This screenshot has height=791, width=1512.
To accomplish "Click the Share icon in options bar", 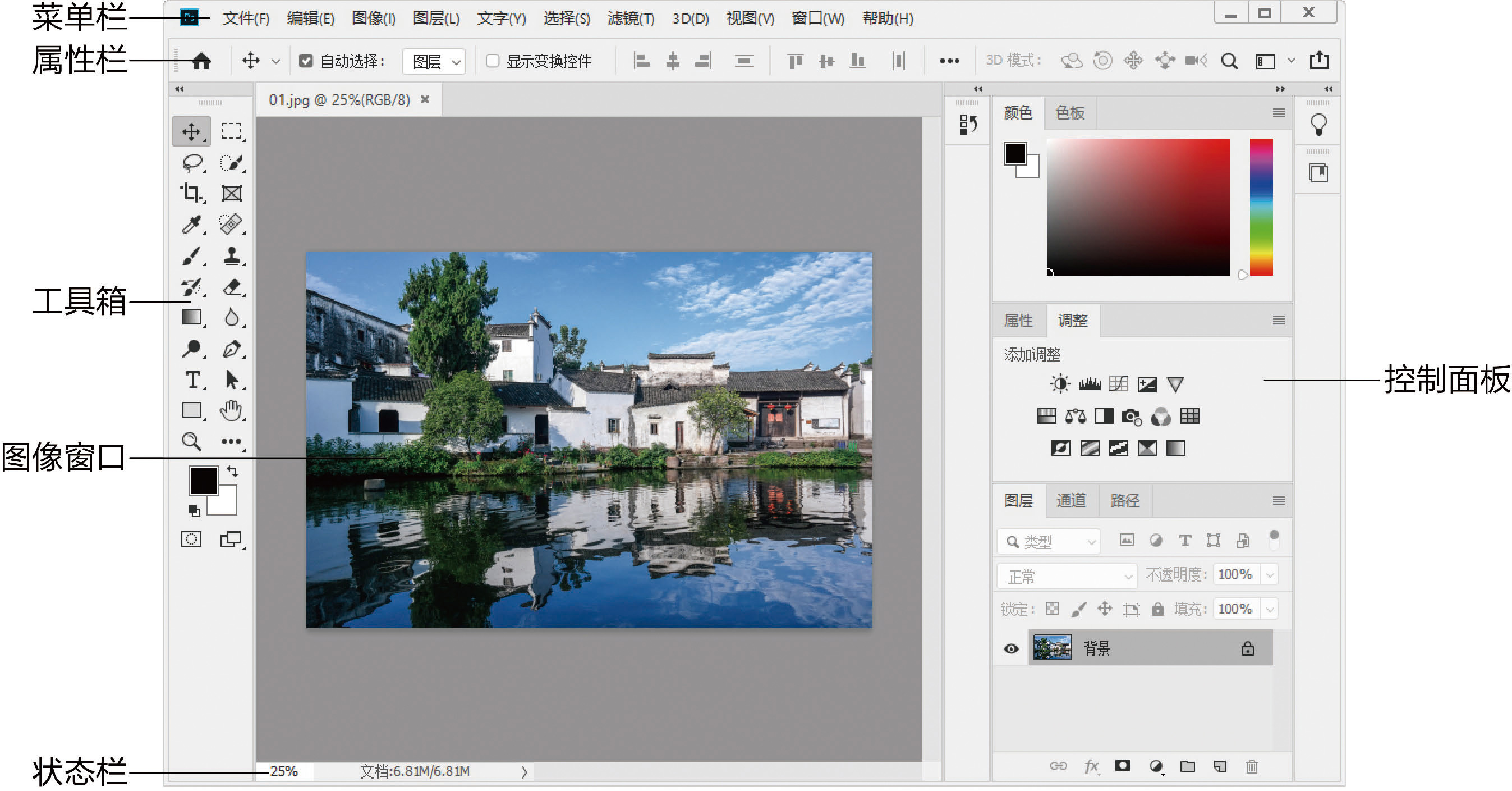I will tap(1320, 60).
